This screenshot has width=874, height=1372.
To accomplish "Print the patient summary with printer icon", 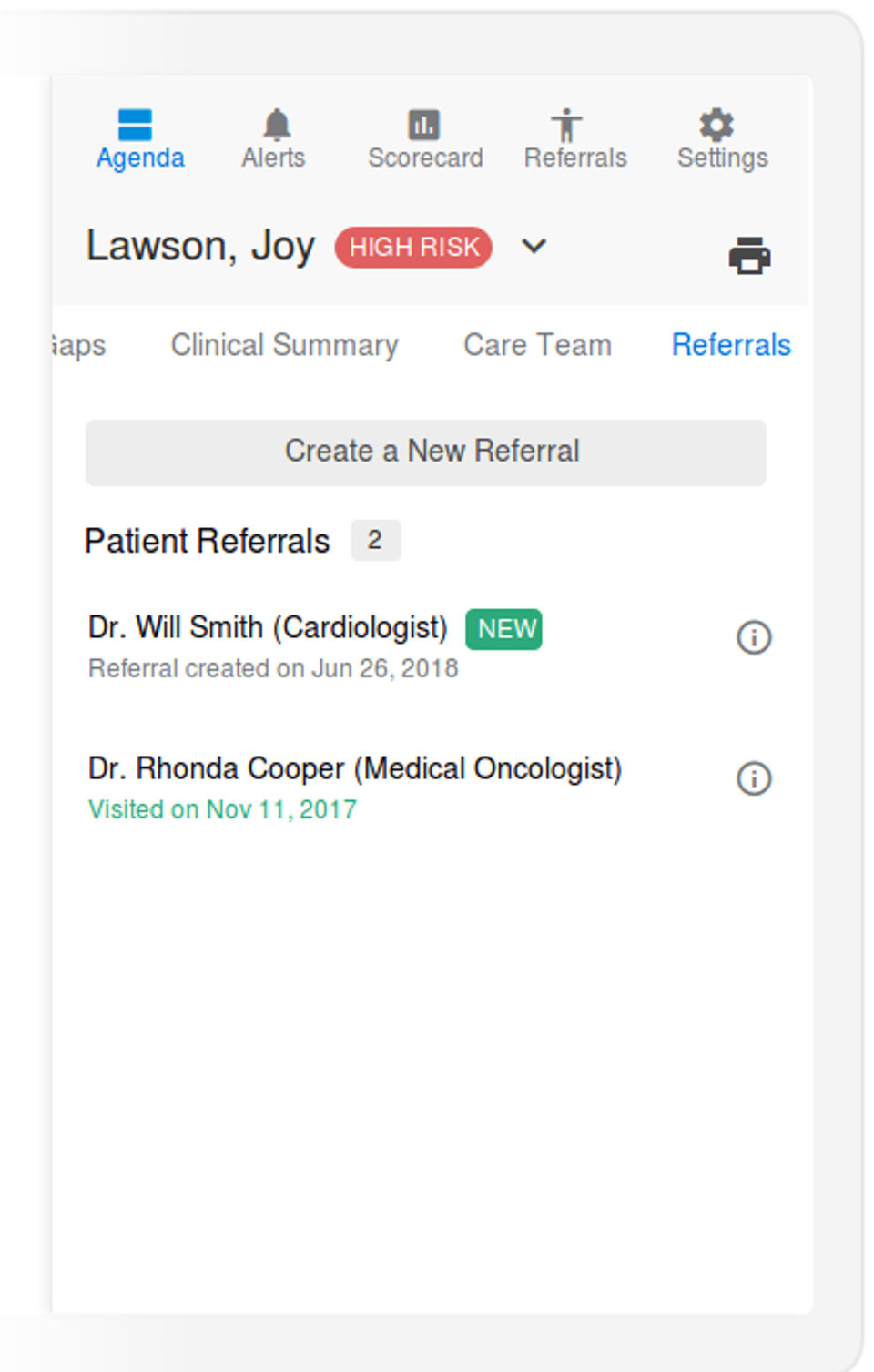I will coord(749,256).
